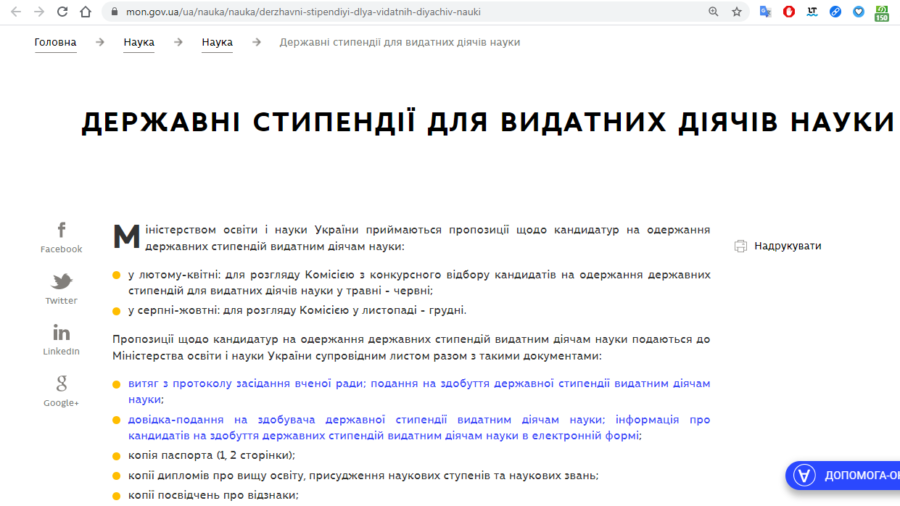Open the LT LanguageTool extension icon

point(812,11)
